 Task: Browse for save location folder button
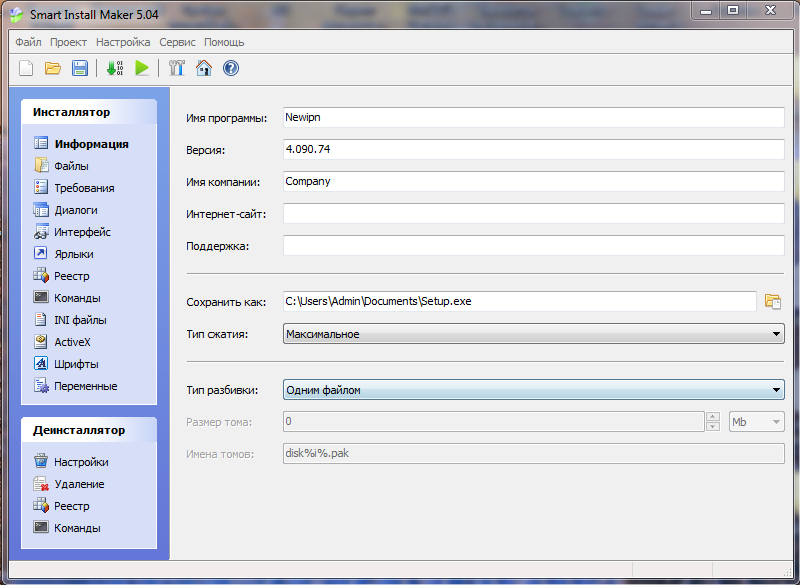(772, 301)
